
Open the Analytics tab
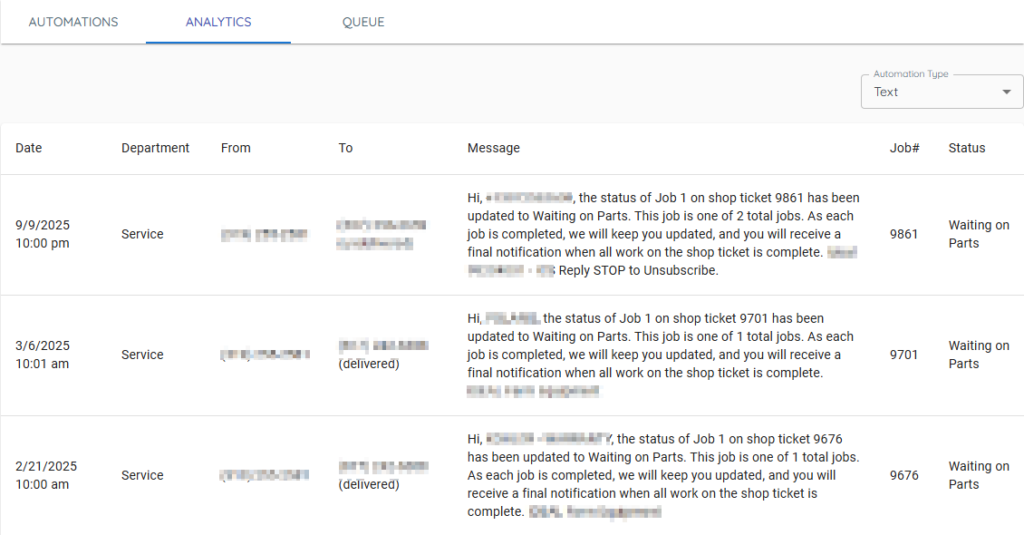point(218,22)
